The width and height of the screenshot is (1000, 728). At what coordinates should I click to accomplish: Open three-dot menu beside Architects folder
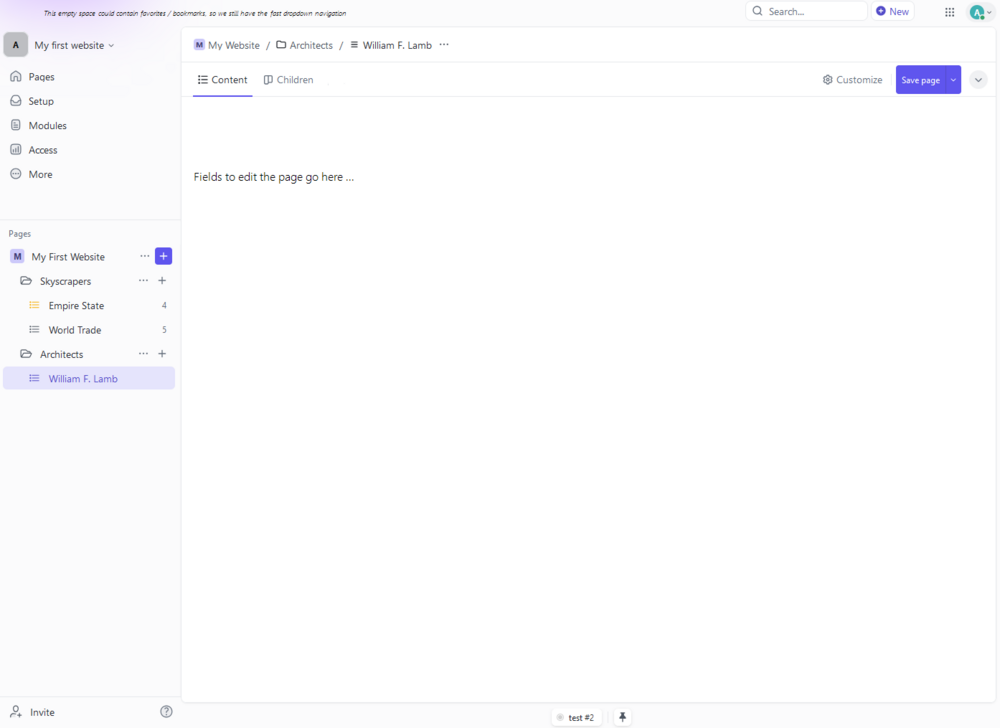click(143, 354)
